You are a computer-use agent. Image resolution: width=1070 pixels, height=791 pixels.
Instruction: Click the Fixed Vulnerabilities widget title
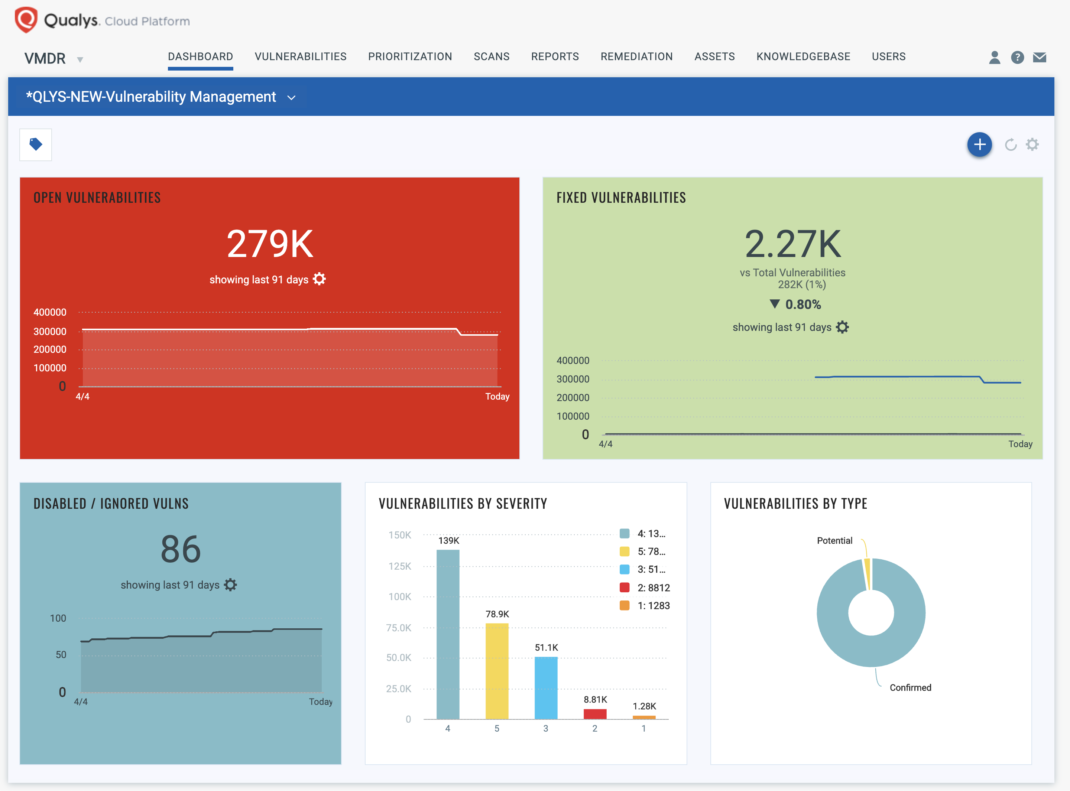pos(621,197)
